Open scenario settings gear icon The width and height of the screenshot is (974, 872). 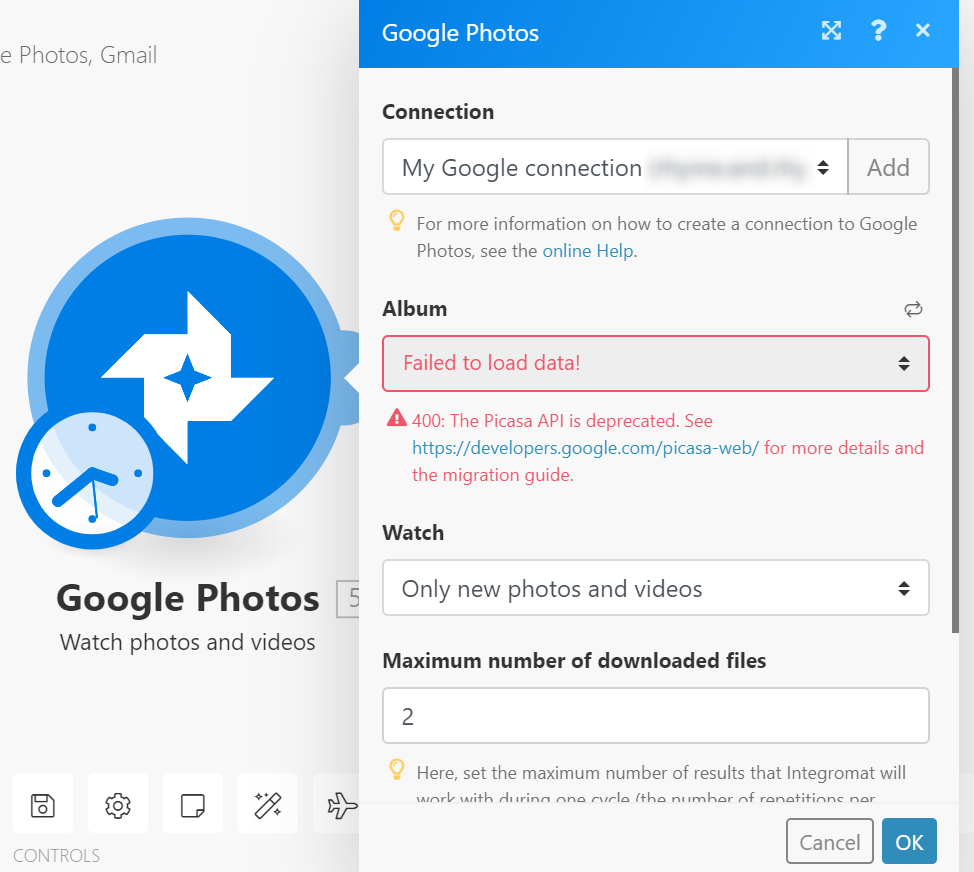118,805
